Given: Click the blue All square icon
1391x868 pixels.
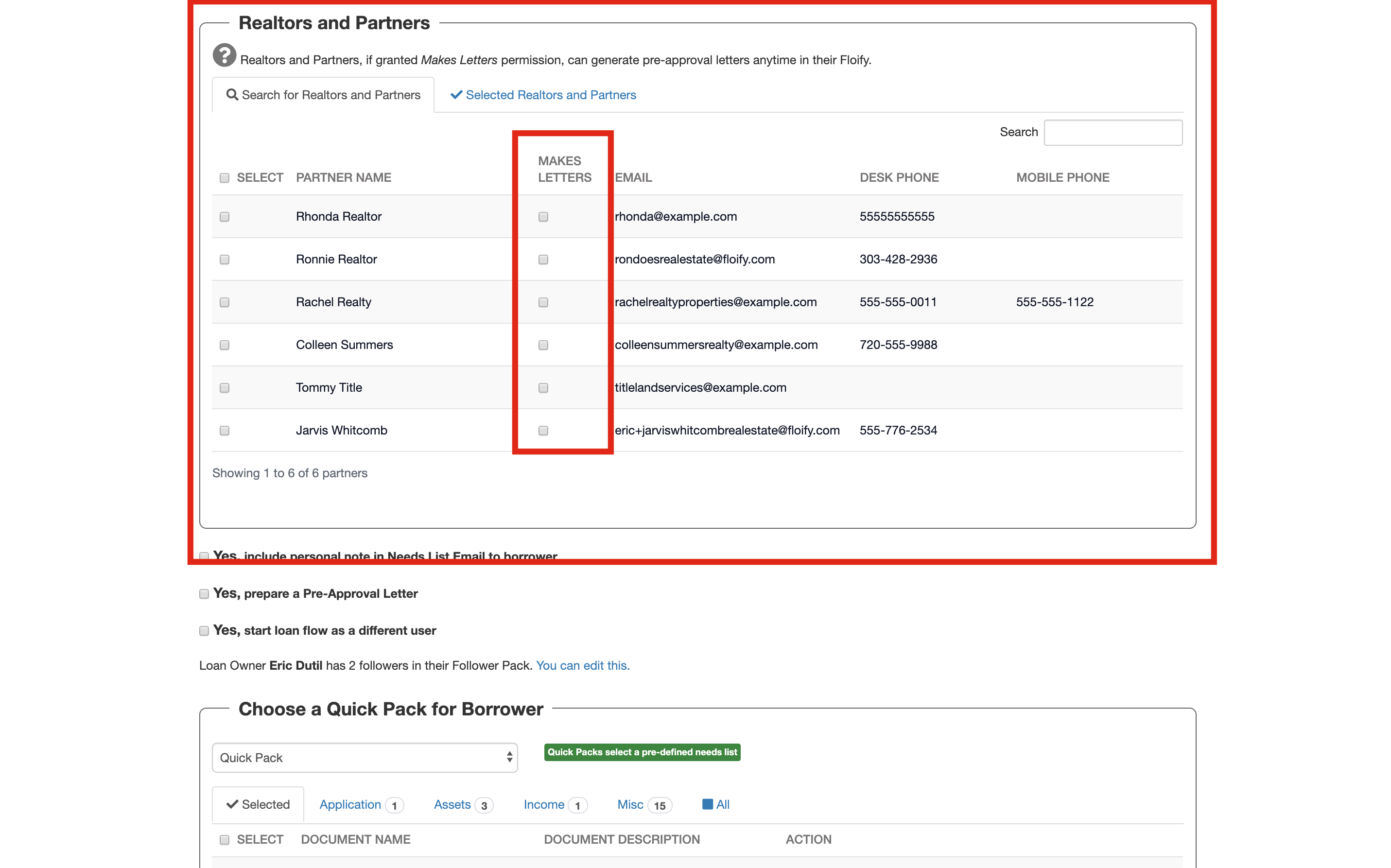Looking at the screenshot, I should tap(707, 804).
